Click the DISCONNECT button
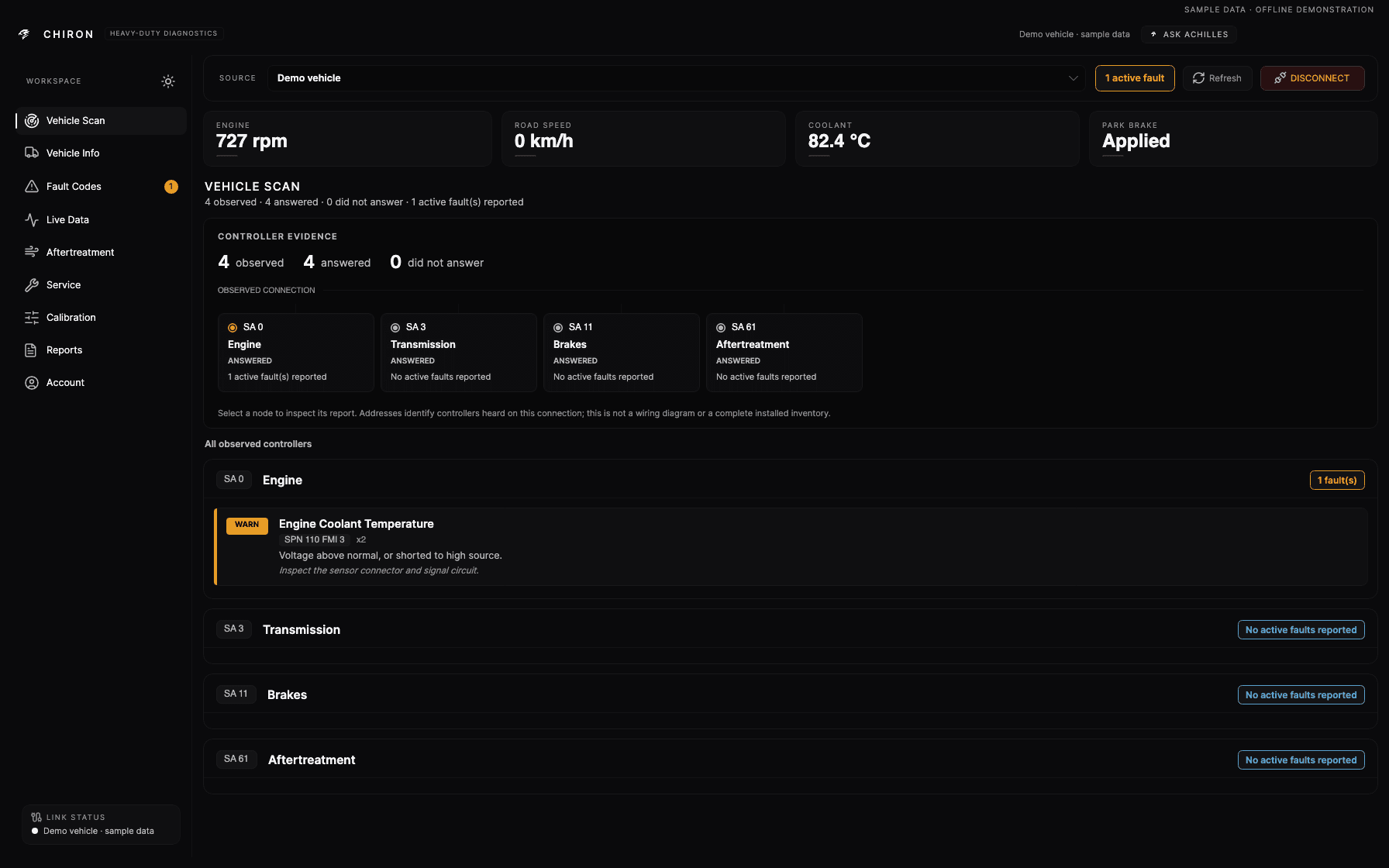 [x=1312, y=78]
